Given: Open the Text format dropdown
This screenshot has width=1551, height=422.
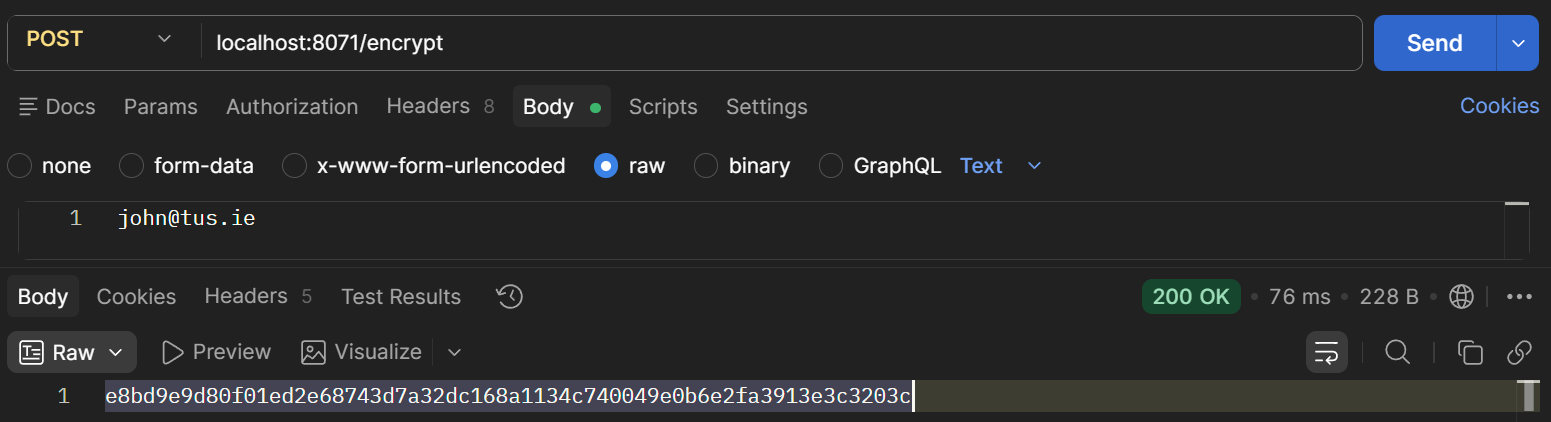Looking at the screenshot, I should point(1000,166).
